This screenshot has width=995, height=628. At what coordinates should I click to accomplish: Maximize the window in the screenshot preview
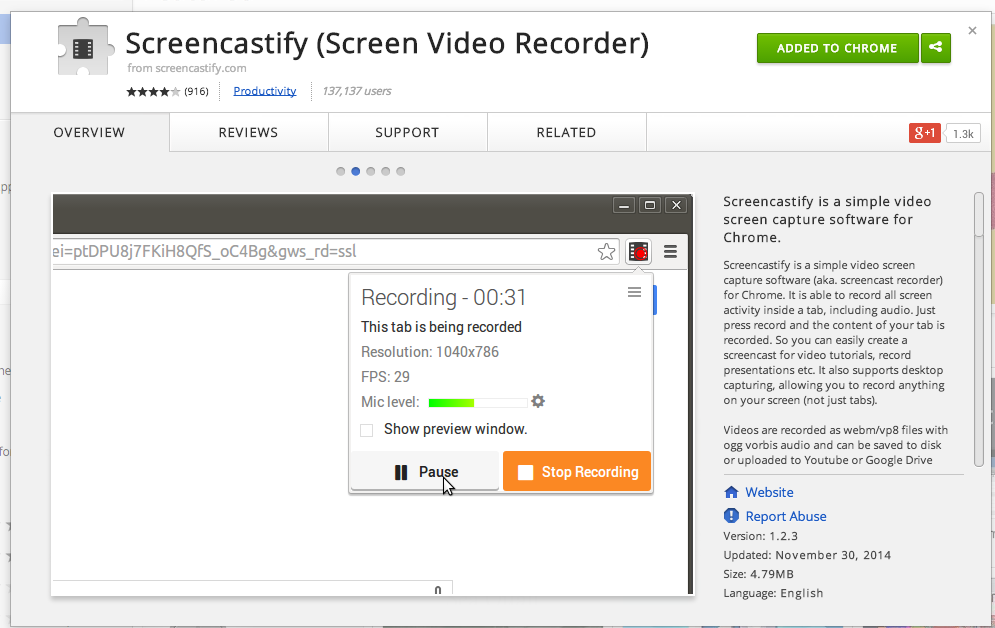[650, 205]
